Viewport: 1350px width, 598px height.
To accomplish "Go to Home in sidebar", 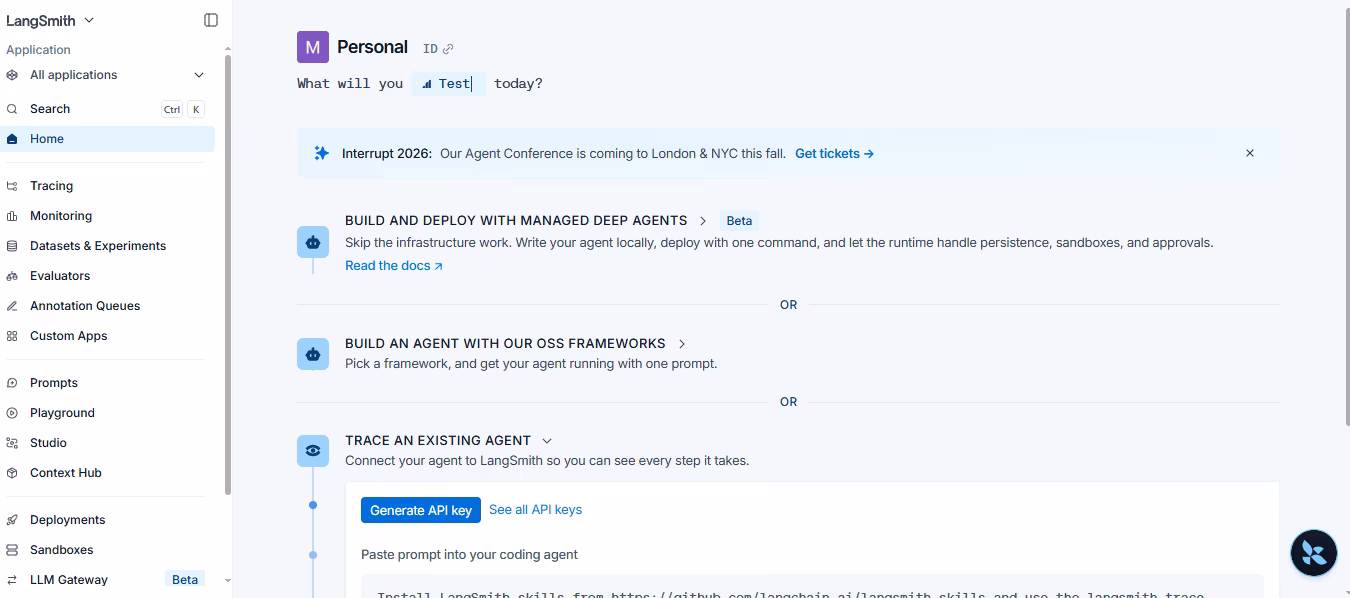I will click(x=106, y=139).
